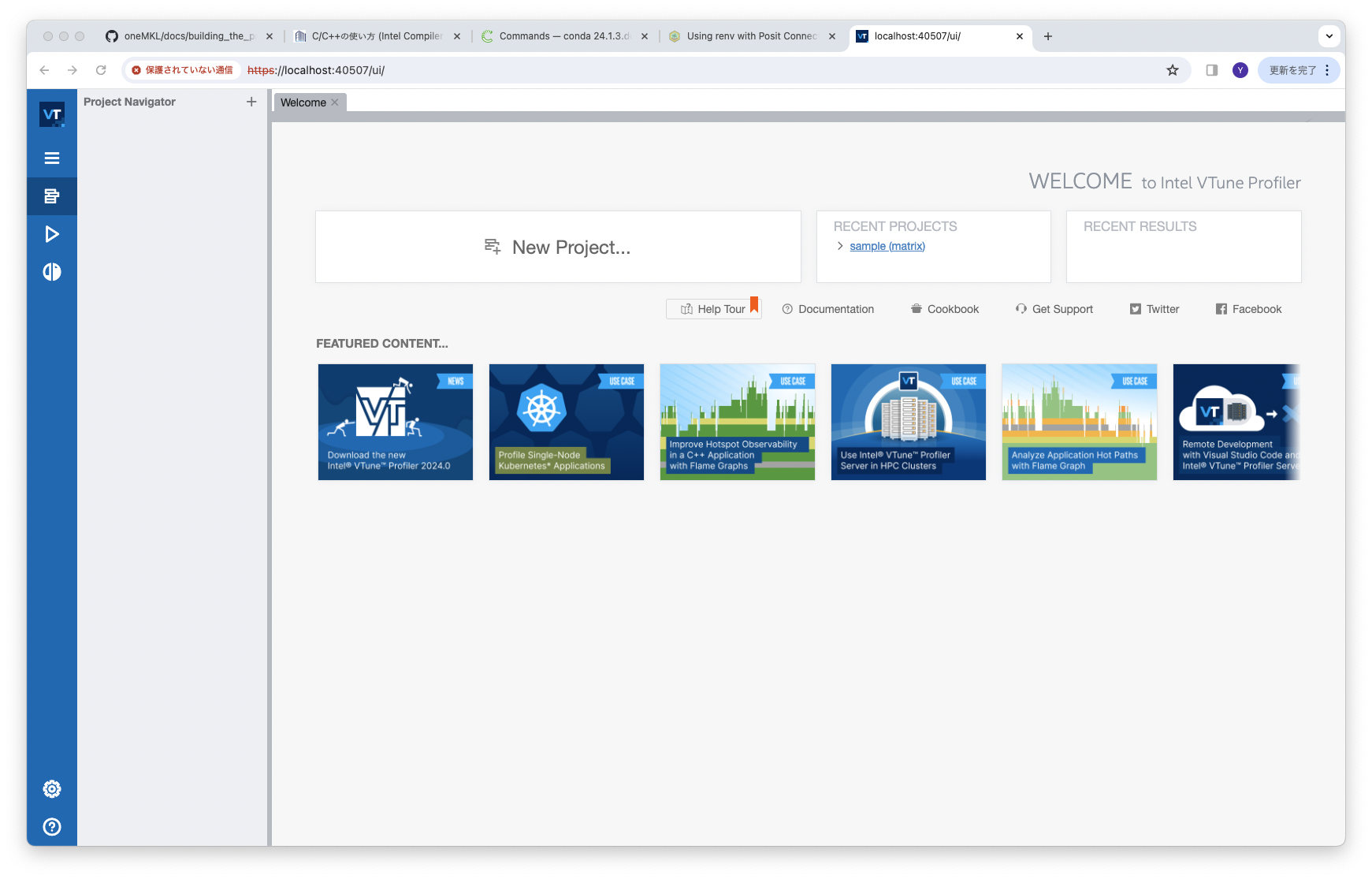1372x879 pixels.
Task: Bookmark this page with the star icon
Action: click(x=1173, y=70)
